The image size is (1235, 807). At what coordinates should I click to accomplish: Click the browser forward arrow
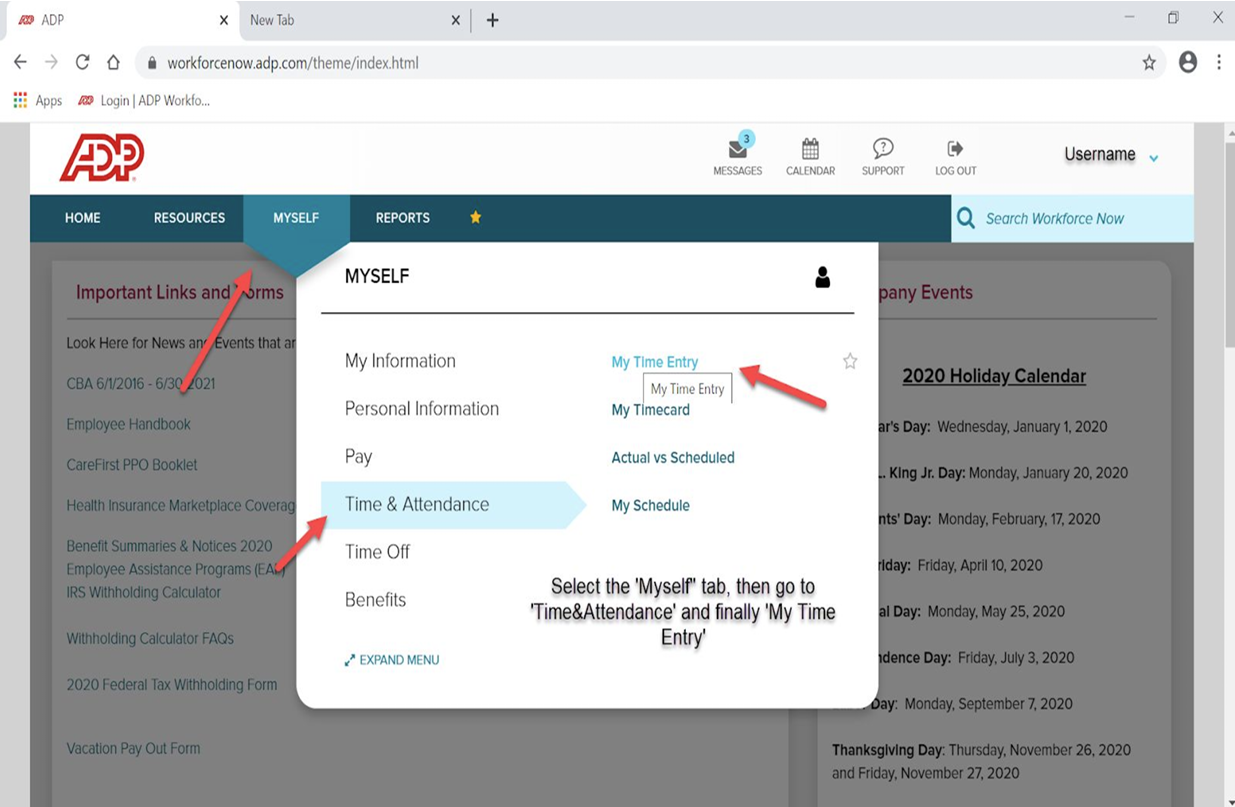click(51, 62)
